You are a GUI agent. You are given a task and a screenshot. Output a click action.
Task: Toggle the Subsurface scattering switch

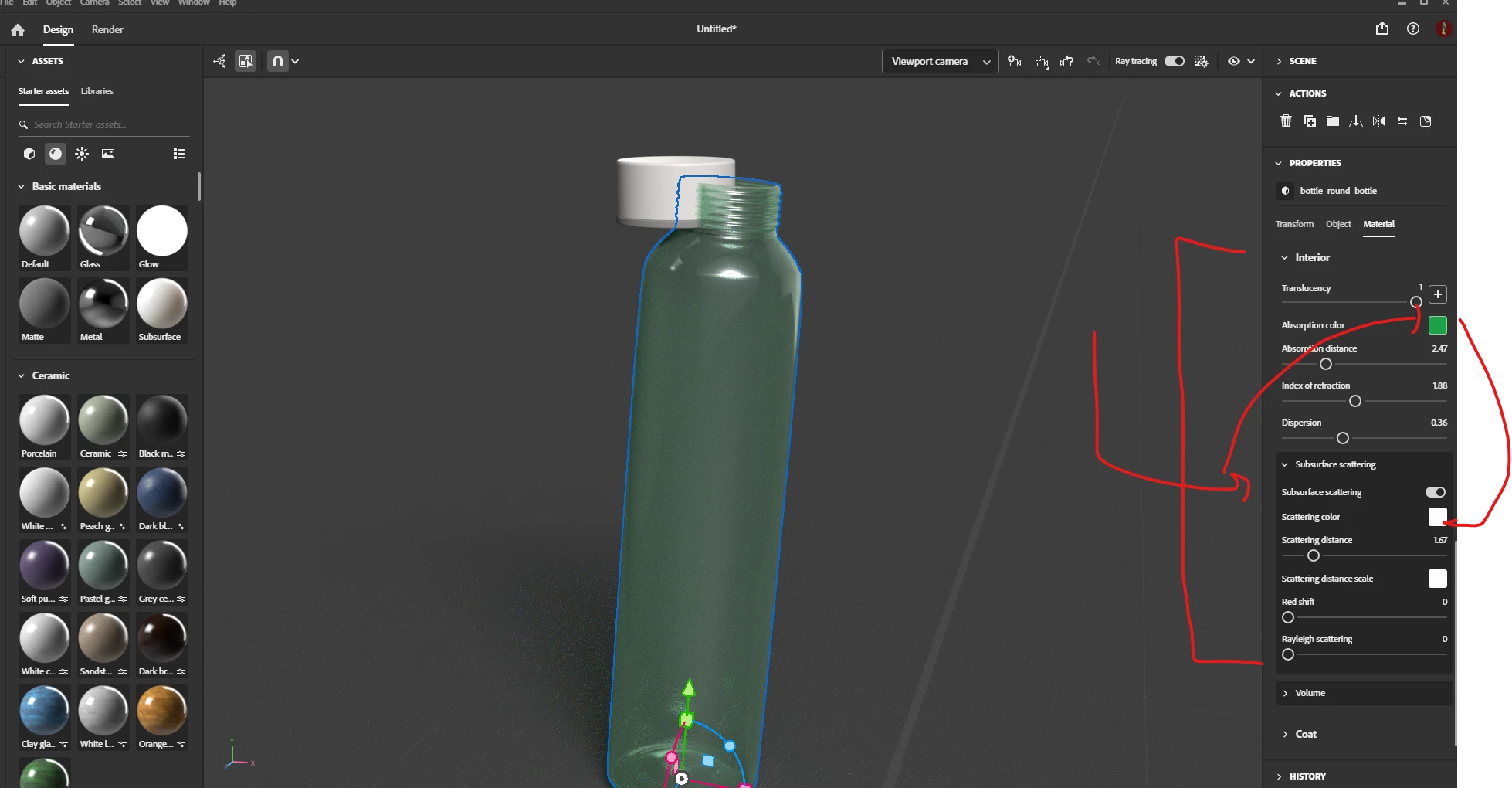(x=1436, y=492)
